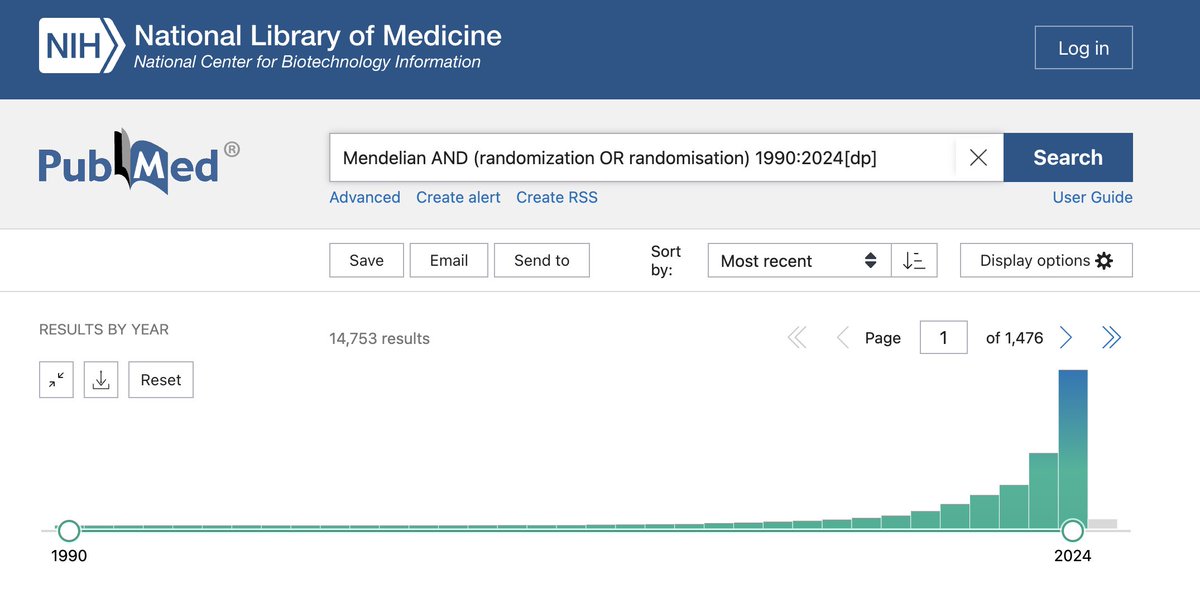Go to previous page arrow
This screenshot has width=1200, height=593.
pos(842,338)
